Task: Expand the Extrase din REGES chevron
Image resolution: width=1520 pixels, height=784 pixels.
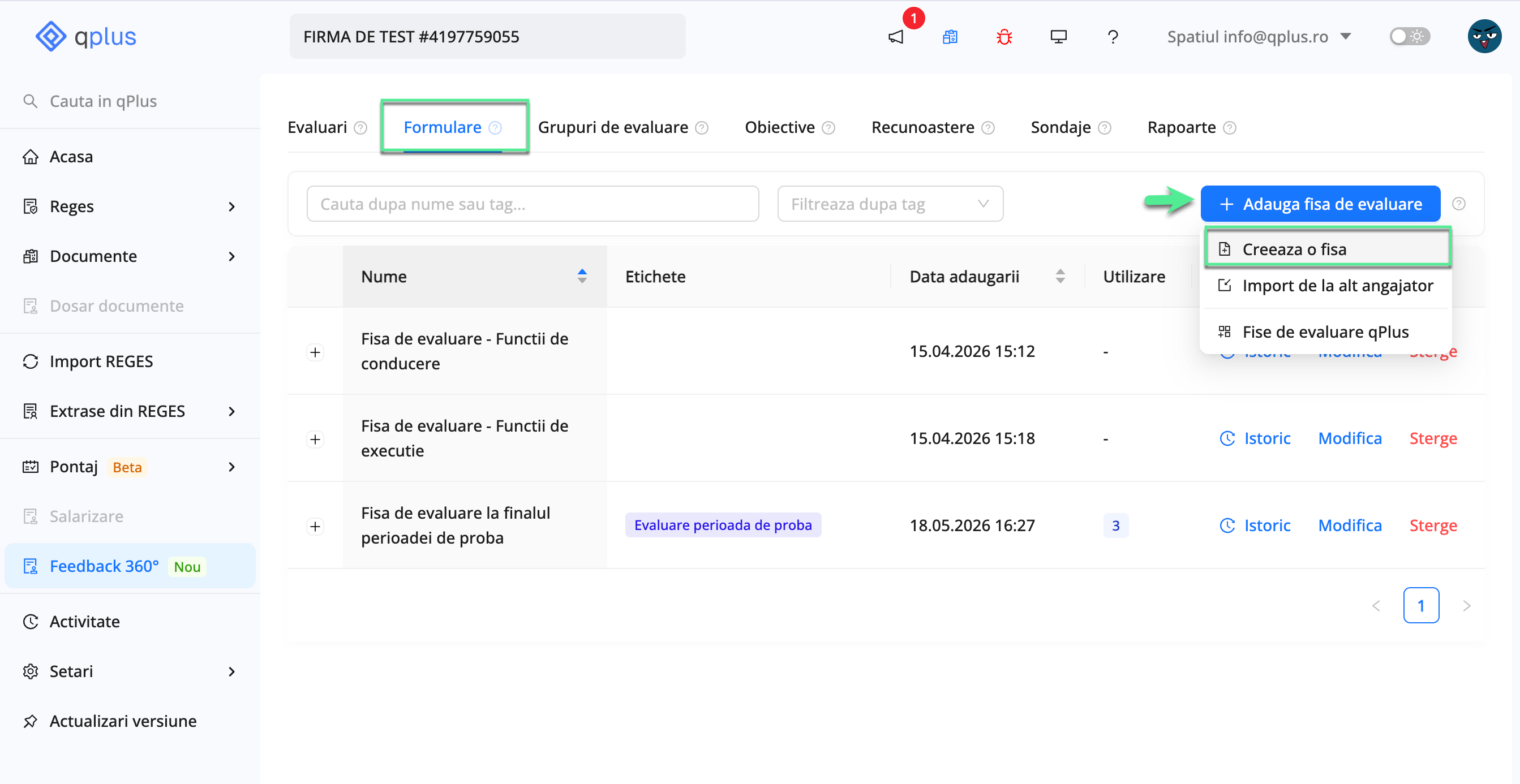Action: (231, 411)
